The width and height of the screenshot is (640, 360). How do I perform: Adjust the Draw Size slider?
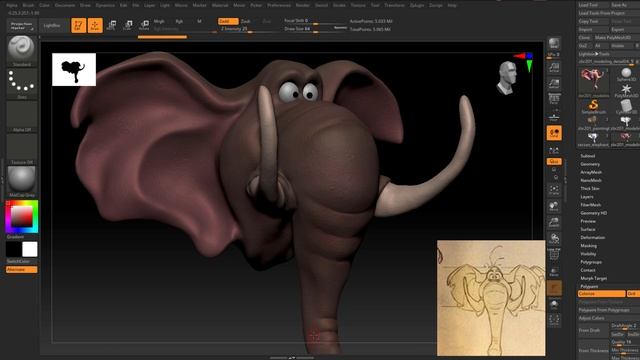pos(315,29)
